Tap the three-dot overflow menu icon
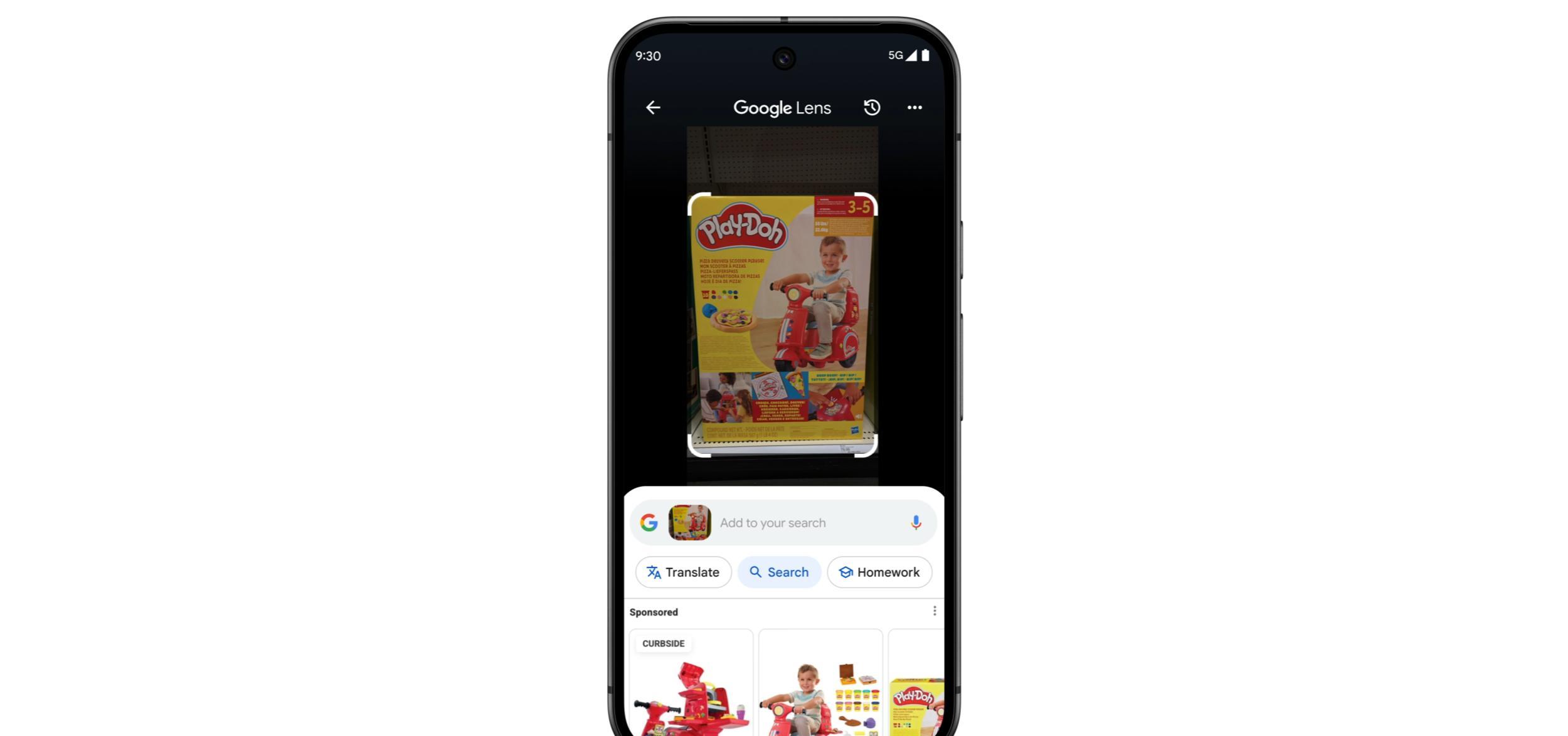Screen dimensions: 1568x736 (913, 107)
